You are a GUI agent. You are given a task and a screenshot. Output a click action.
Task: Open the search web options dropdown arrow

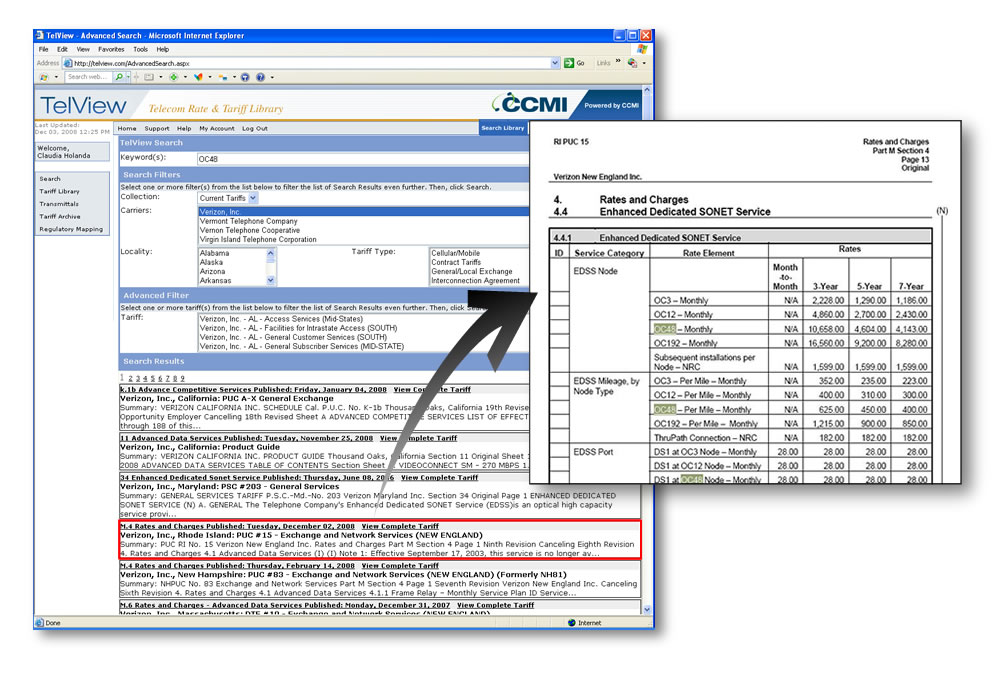pos(128,77)
